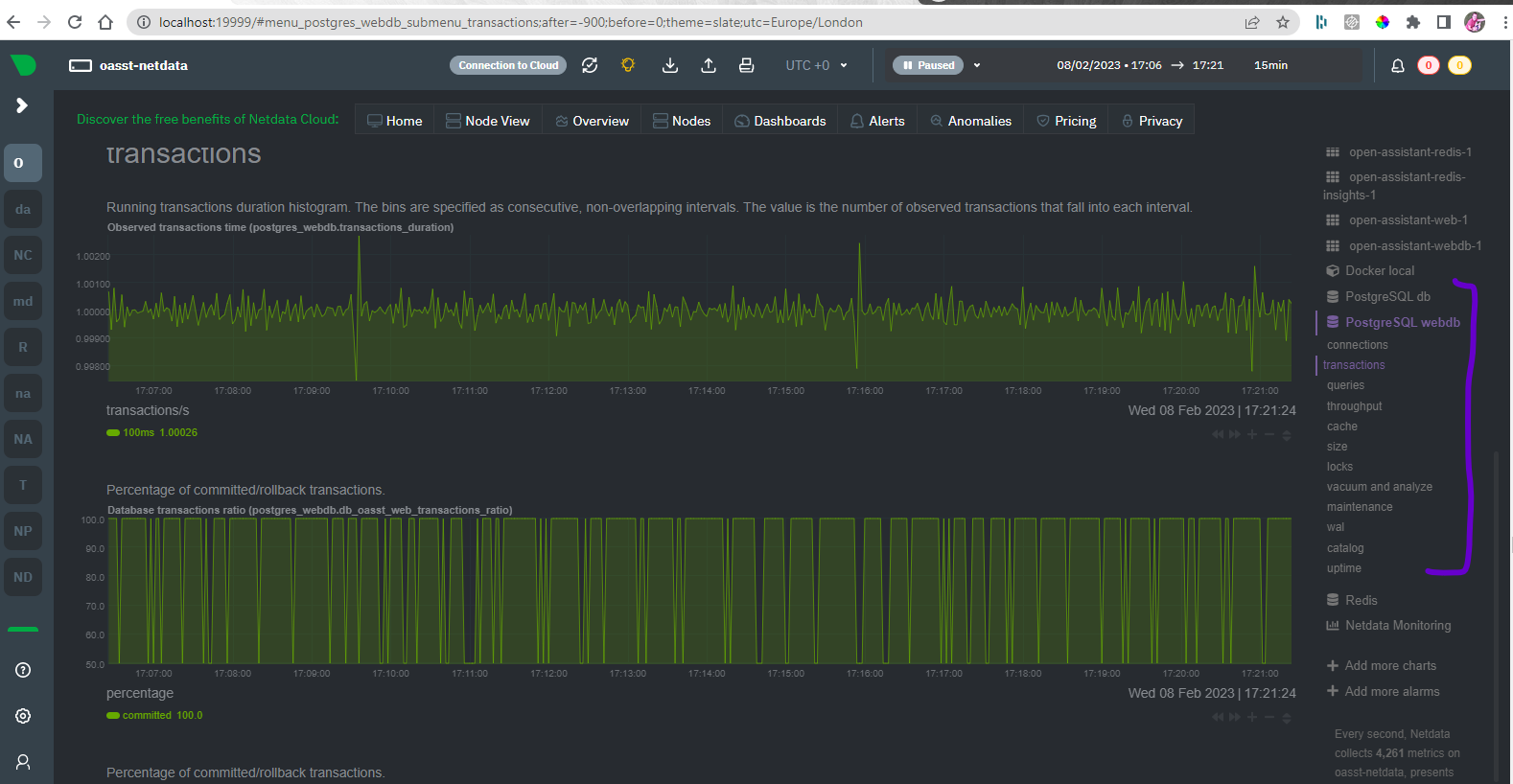Select the 'da' space in the sidebar
The height and width of the screenshot is (784, 1513).
point(23,209)
